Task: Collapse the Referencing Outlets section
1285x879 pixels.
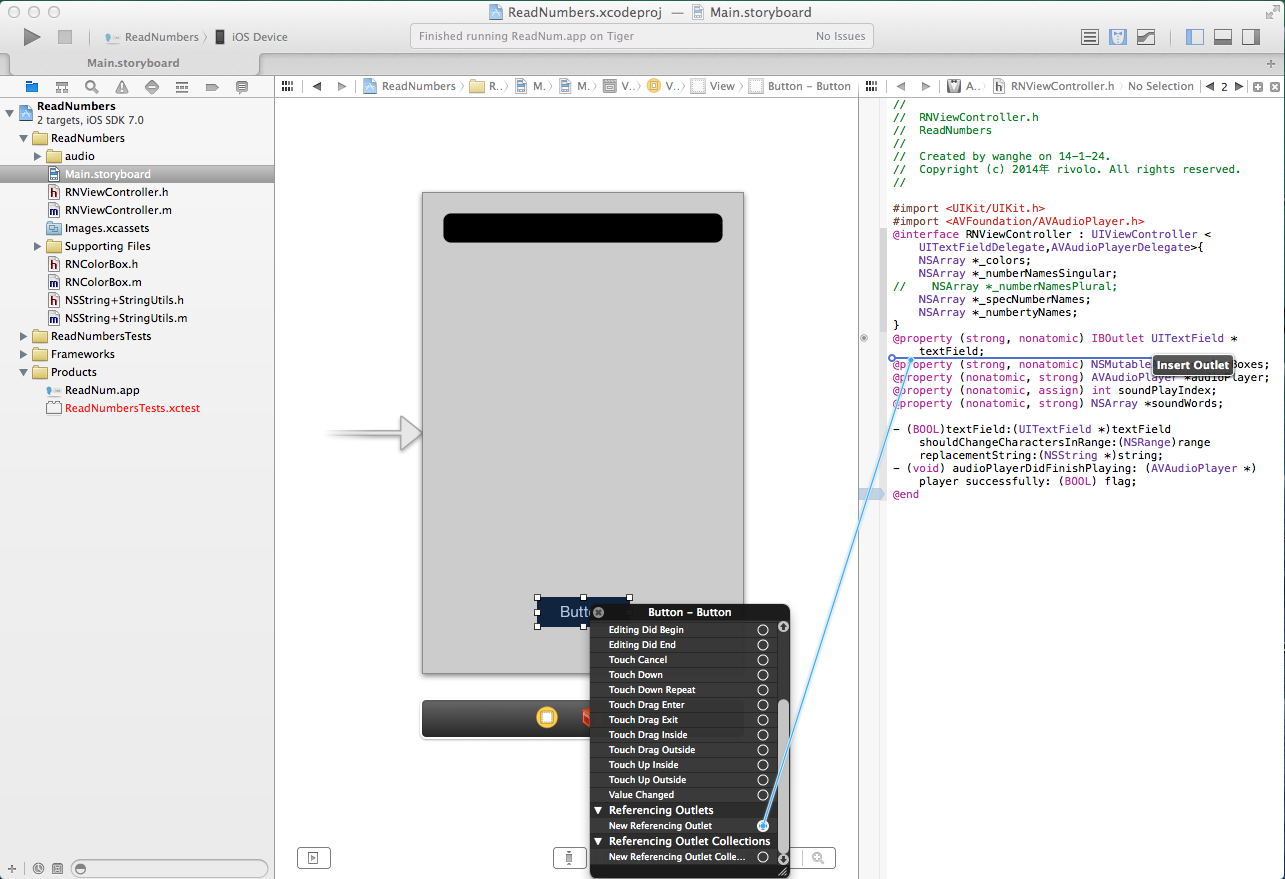Action: [598, 810]
